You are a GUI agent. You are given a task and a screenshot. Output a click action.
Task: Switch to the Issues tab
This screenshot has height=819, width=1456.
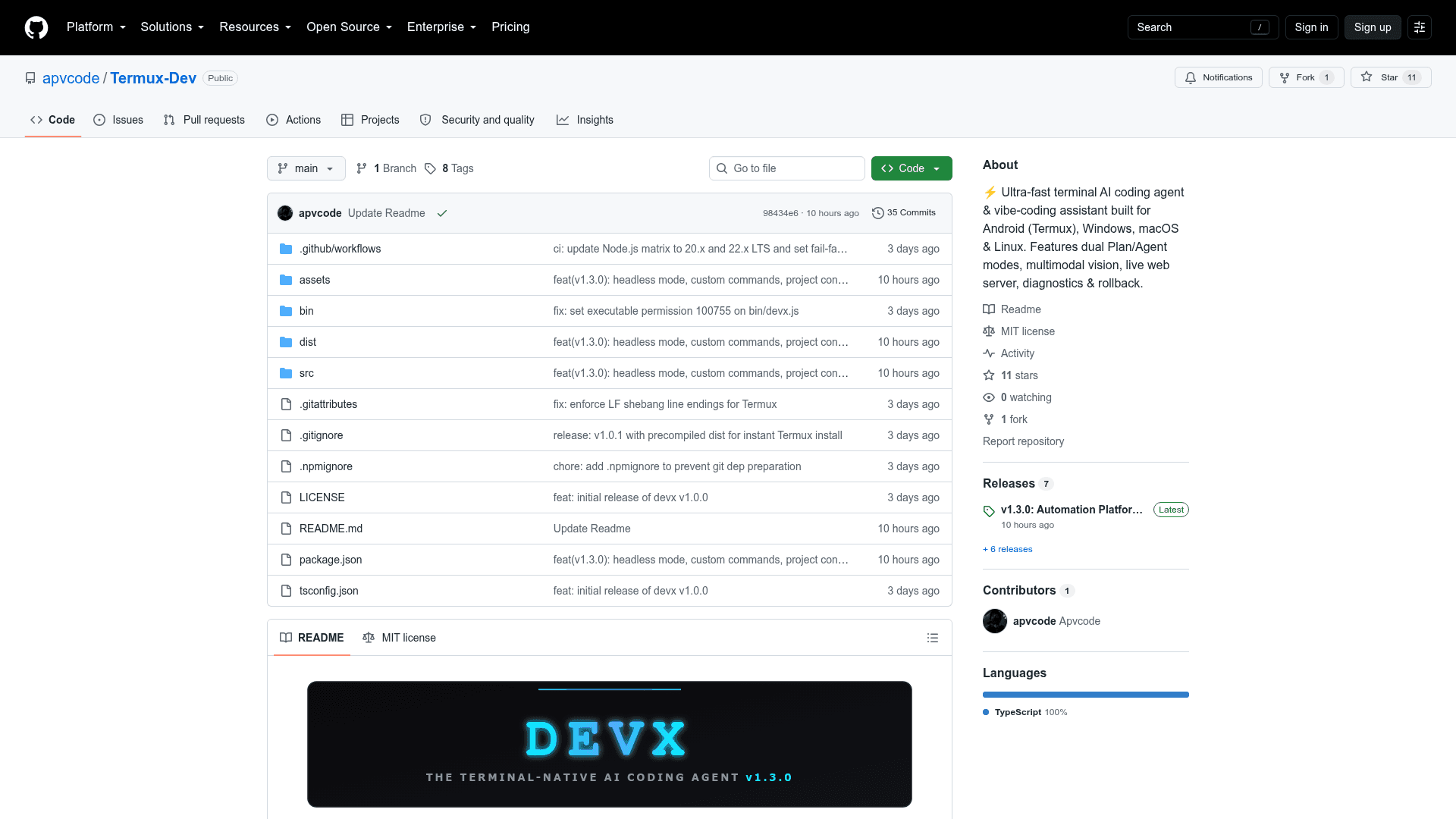click(x=118, y=120)
